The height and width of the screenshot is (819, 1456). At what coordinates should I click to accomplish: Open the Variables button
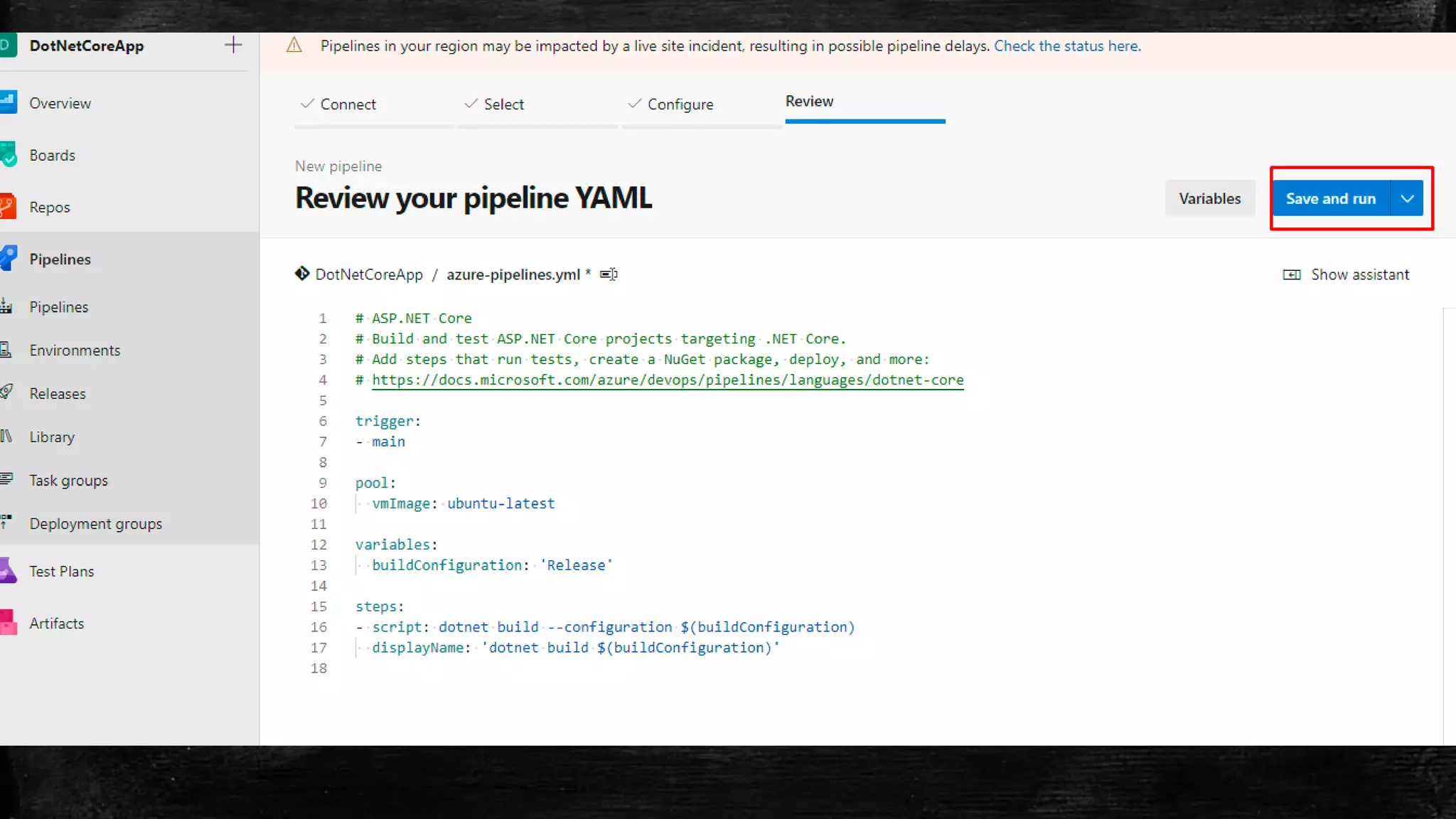pos(1210,198)
